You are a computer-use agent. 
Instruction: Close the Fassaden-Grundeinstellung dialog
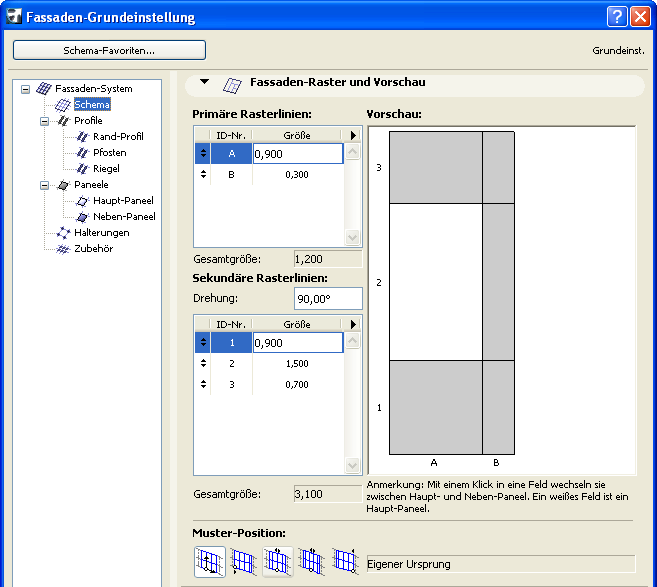tap(640, 17)
